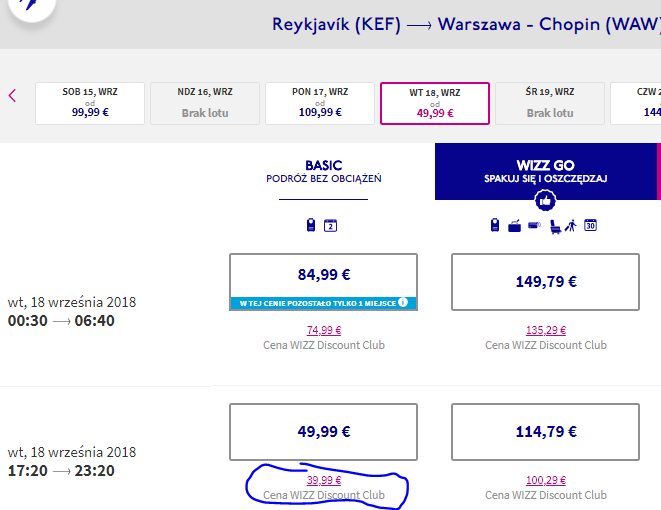The image size is (661, 510).
Task: Click the info icon on the one-seat-left banner
Action: click(403, 302)
